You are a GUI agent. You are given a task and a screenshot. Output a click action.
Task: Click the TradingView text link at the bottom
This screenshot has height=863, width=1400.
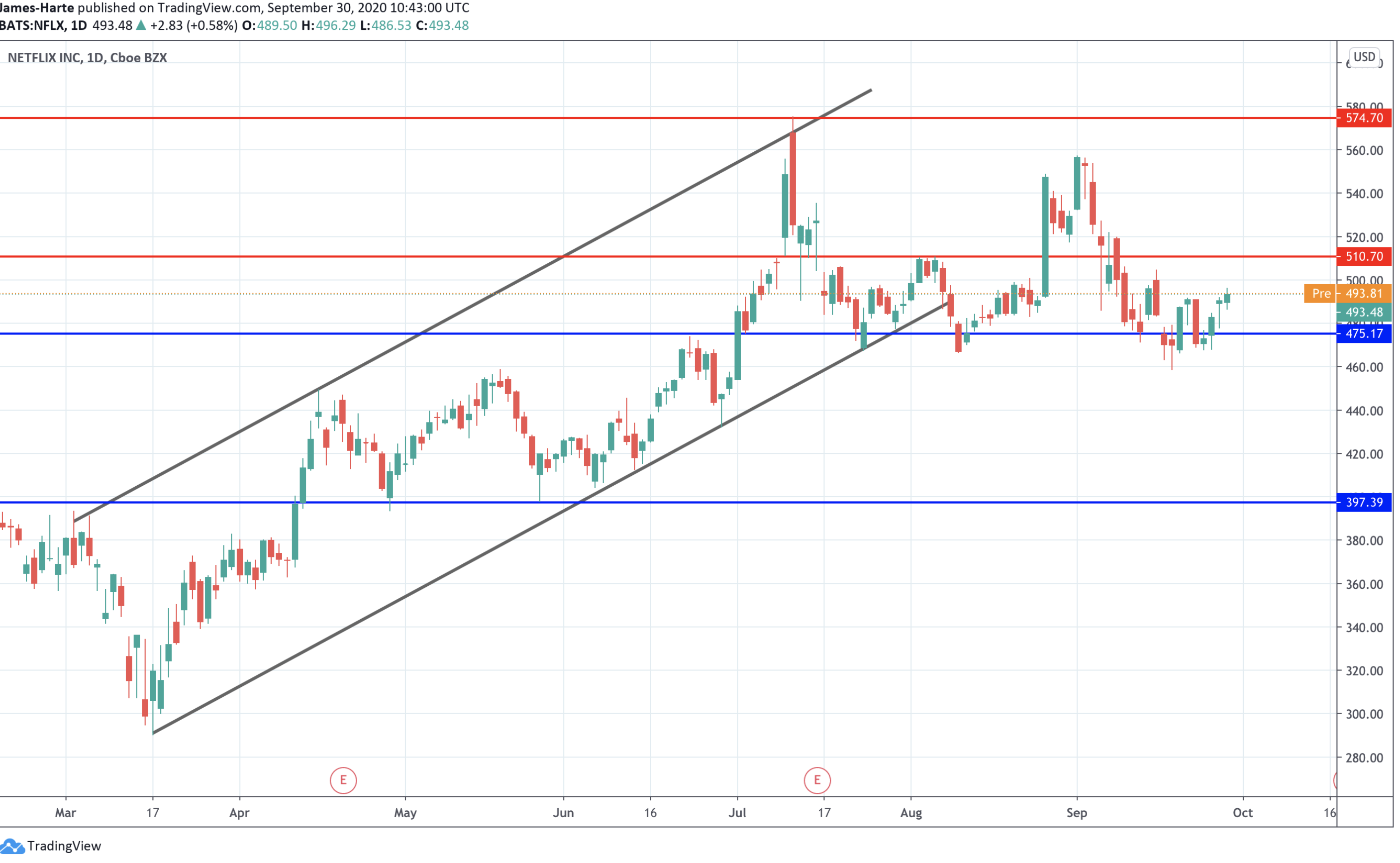click(x=64, y=848)
